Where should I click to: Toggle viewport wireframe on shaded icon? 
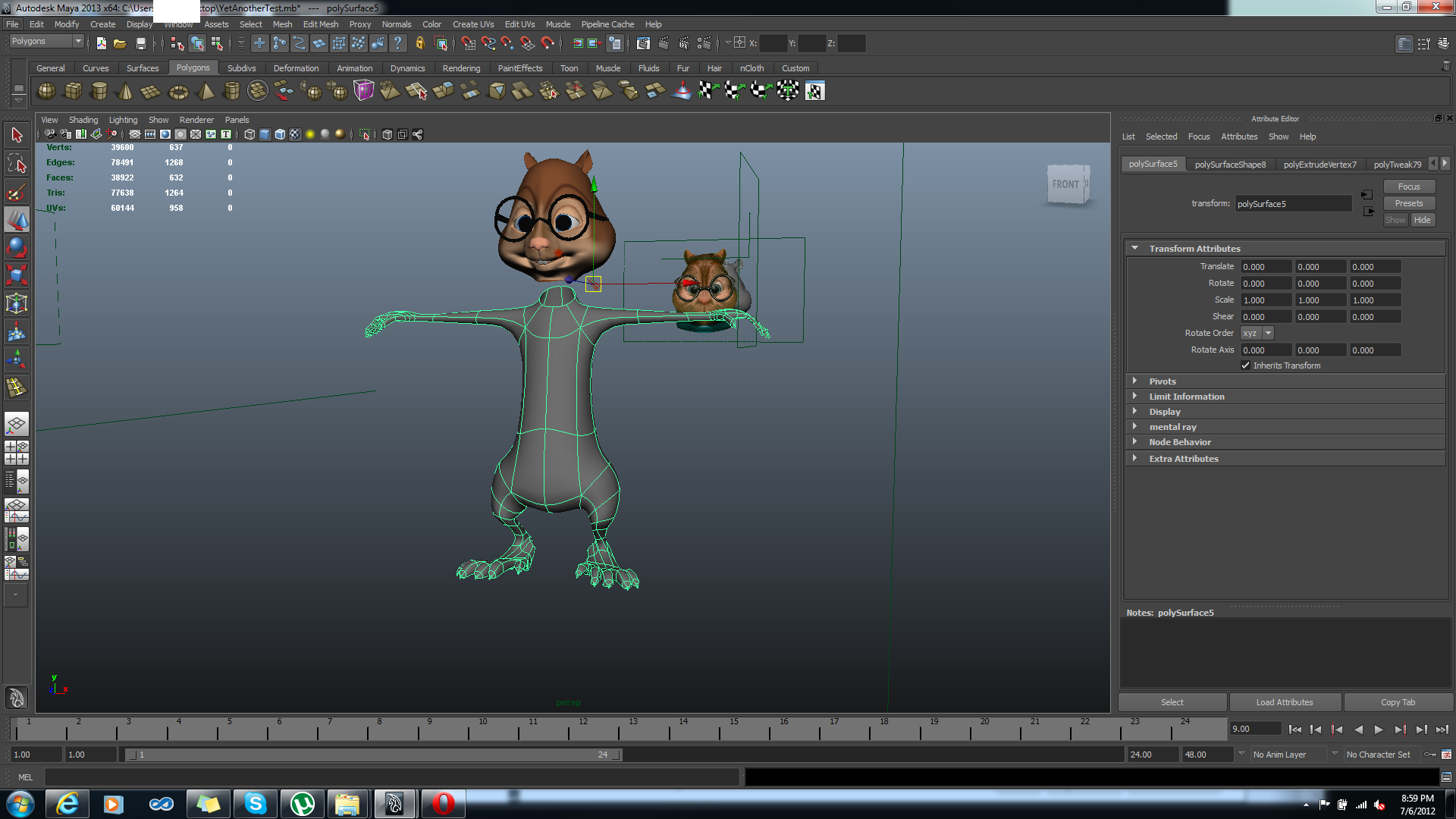point(280,134)
